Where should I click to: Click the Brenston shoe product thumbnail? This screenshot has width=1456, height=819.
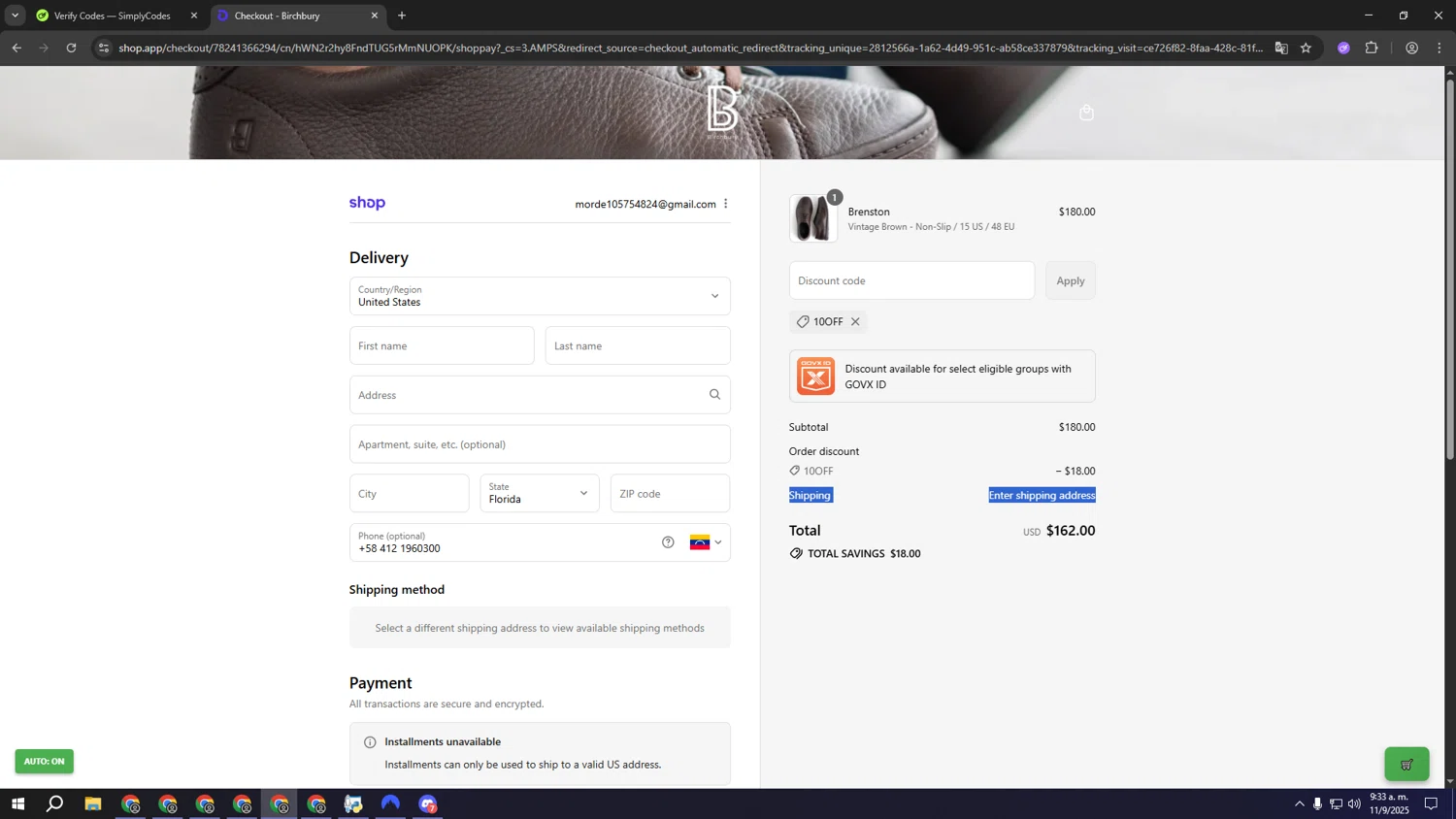coord(813,217)
